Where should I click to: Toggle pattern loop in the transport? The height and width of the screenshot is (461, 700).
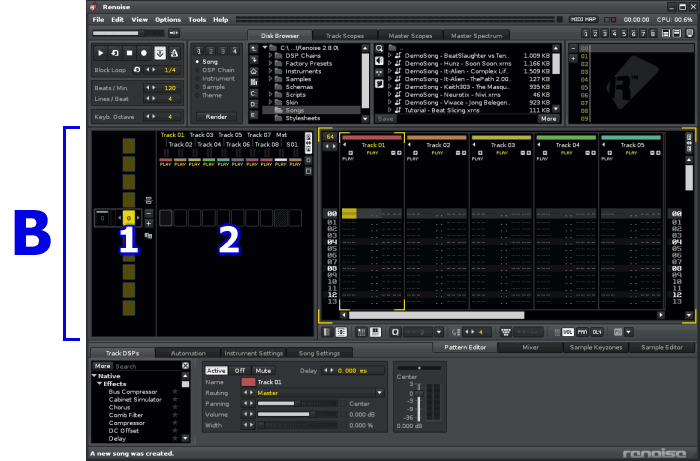[x=115, y=53]
